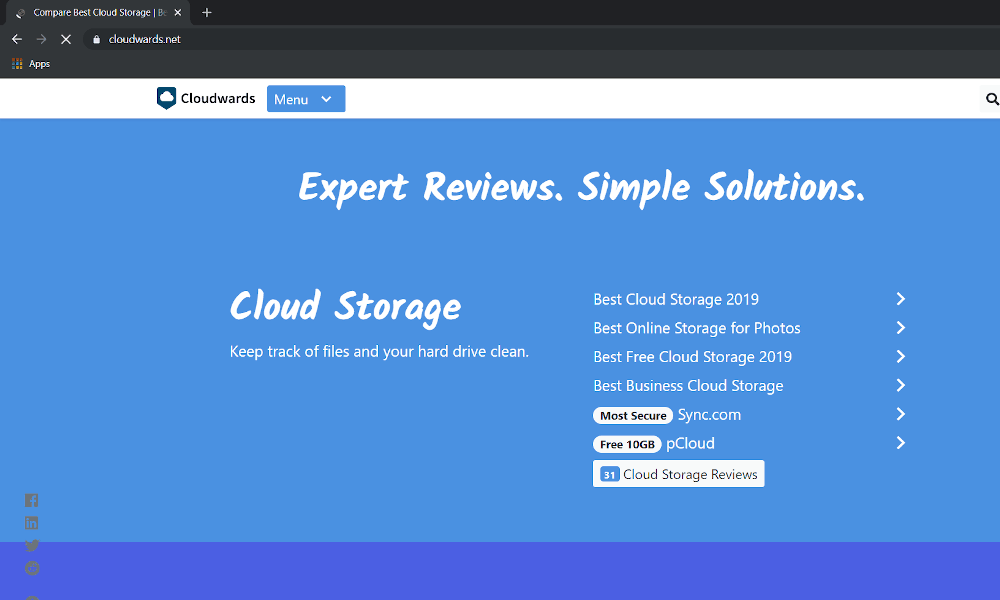Share page via Facebook icon
The width and height of the screenshot is (1000, 600).
32,500
